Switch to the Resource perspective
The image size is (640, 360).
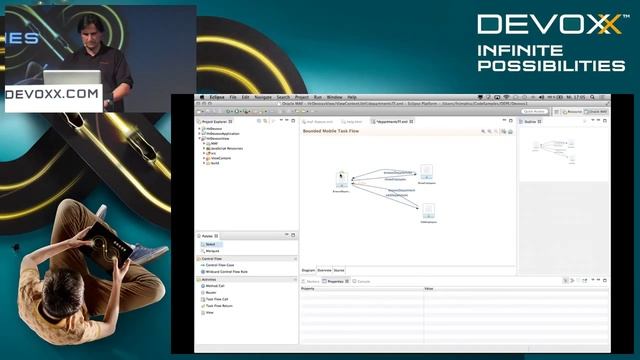572,111
